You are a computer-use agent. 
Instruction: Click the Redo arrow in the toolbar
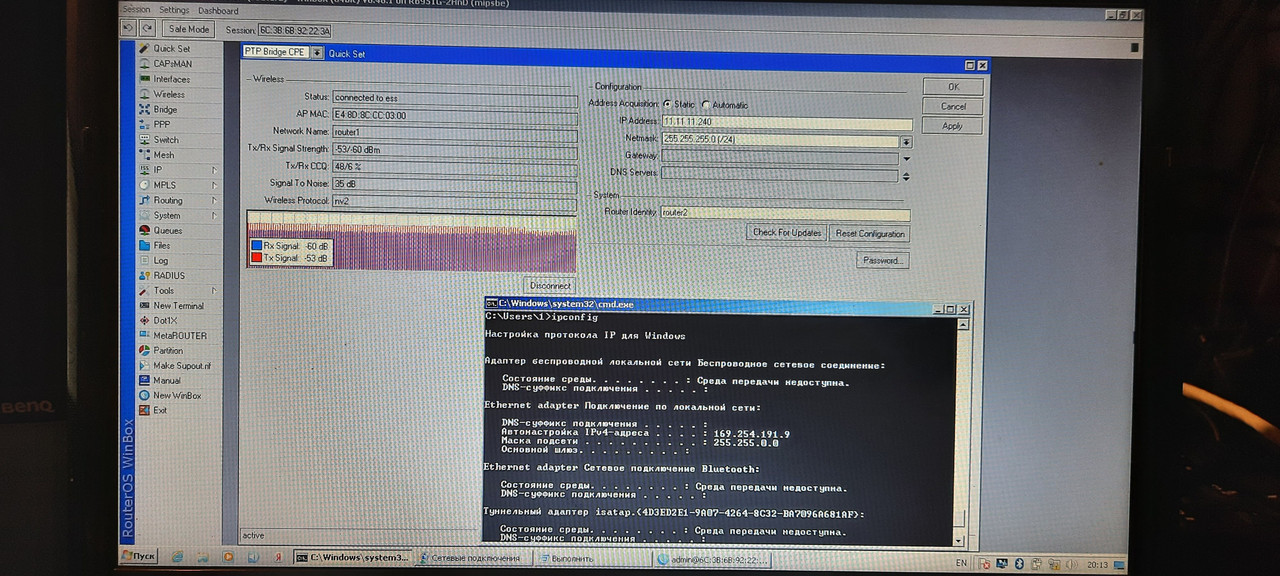(x=147, y=29)
